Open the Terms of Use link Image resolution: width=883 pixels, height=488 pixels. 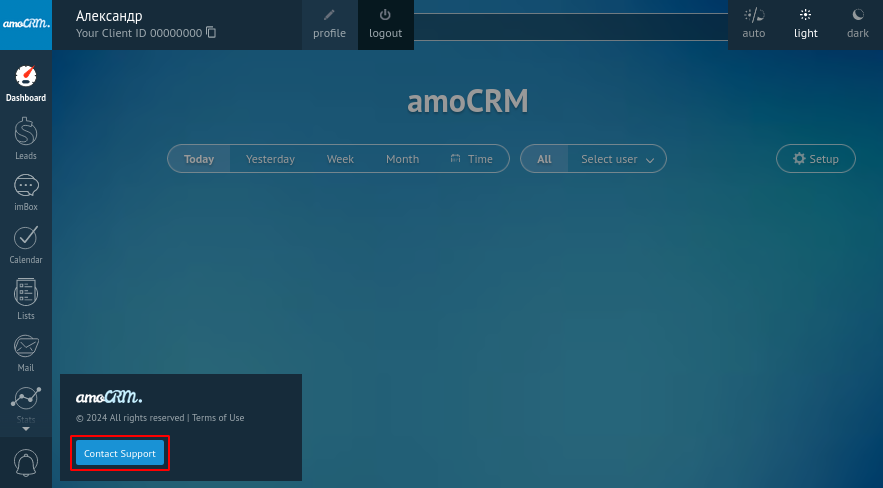coord(218,418)
